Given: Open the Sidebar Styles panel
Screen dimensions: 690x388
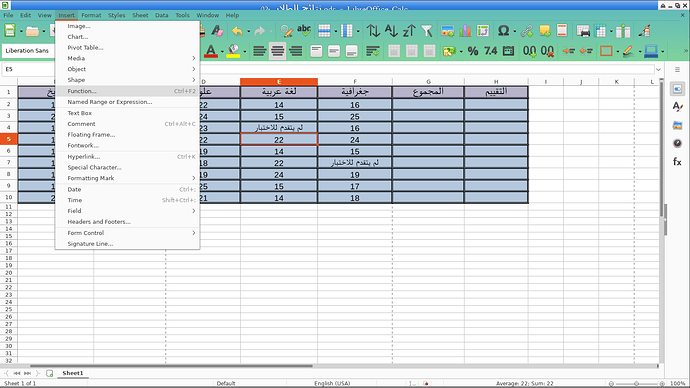Looking at the screenshot, I should [677, 107].
